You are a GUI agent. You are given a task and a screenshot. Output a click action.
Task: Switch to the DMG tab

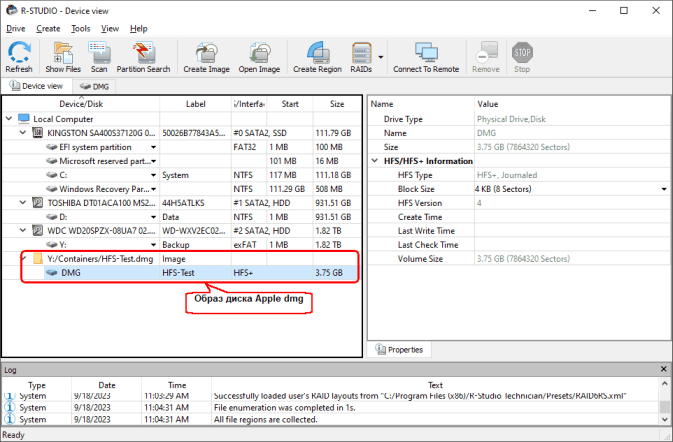pos(94,86)
